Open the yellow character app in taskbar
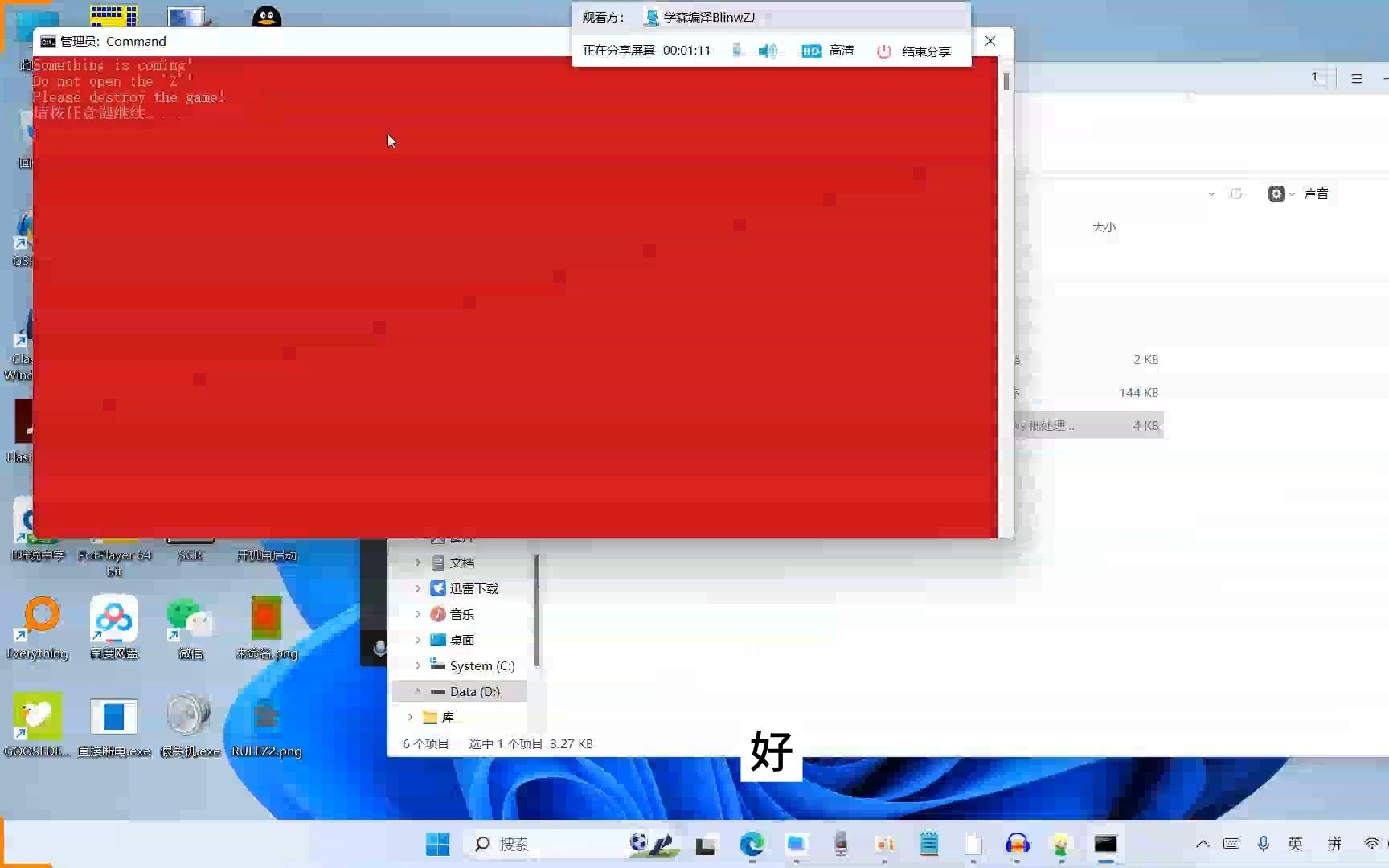Image resolution: width=1389 pixels, height=868 pixels. pyautogui.click(x=1062, y=844)
